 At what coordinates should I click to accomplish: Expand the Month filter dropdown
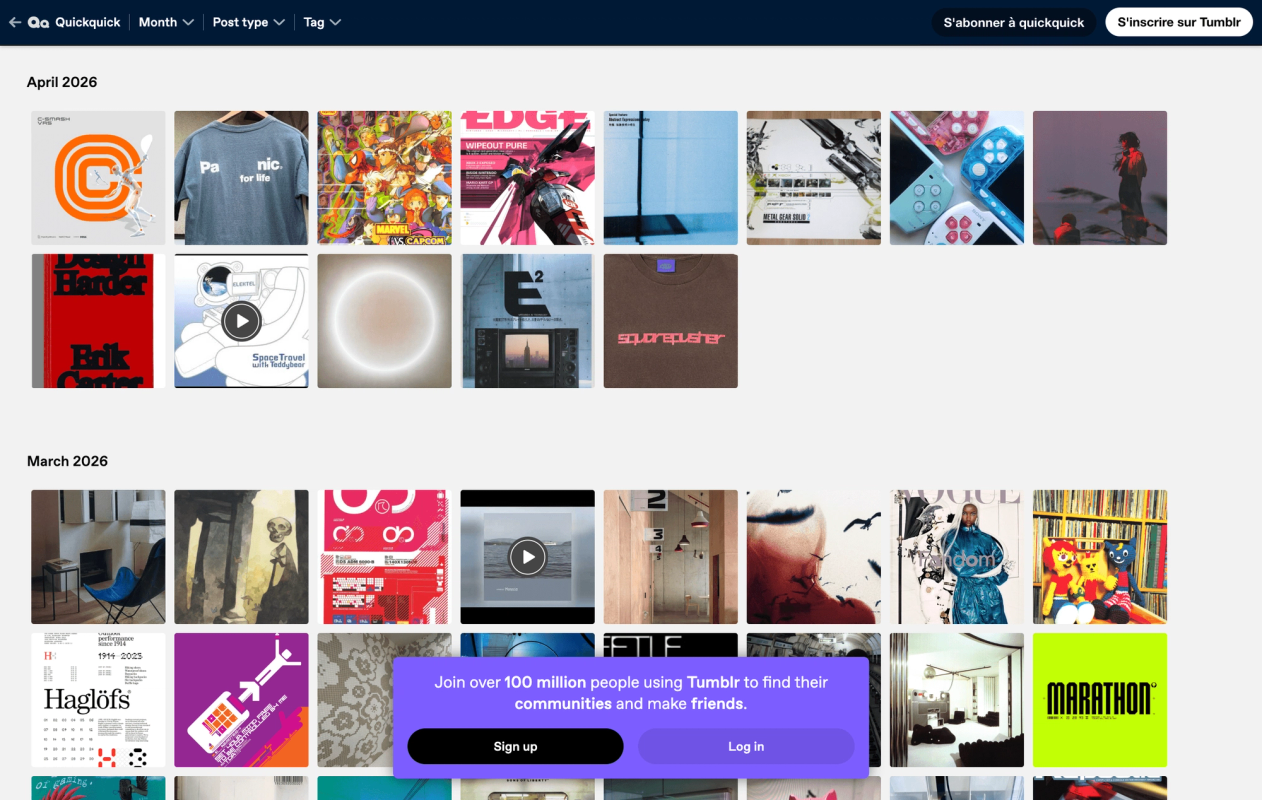pos(166,22)
